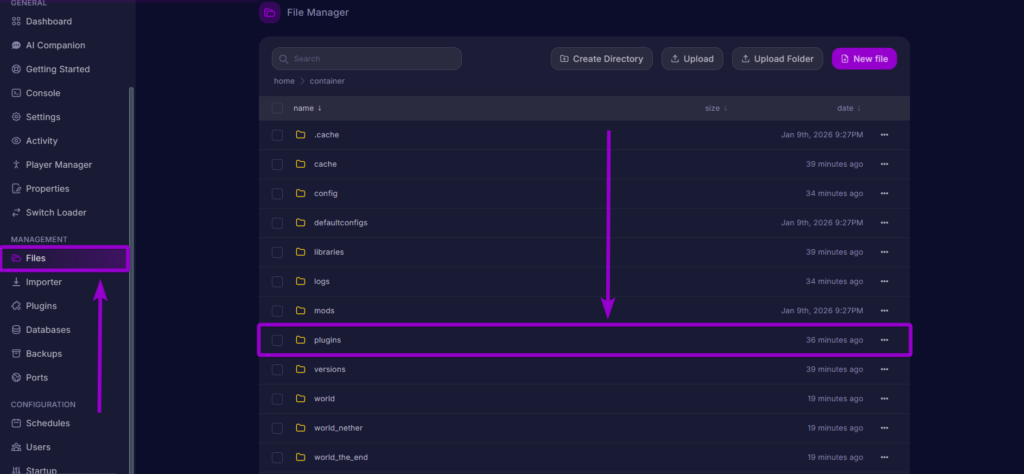Click the Player Manager icon

pyautogui.click(x=16, y=165)
